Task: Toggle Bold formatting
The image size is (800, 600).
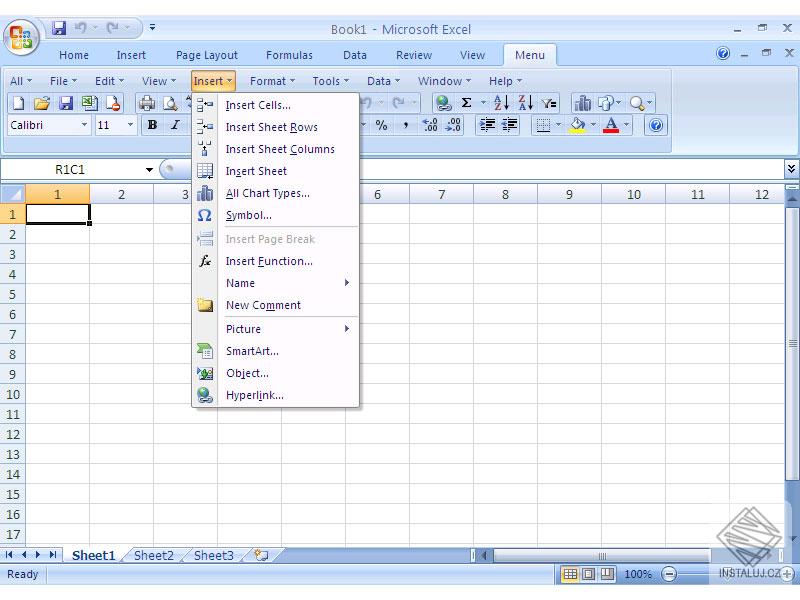Action: coord(152,125)
